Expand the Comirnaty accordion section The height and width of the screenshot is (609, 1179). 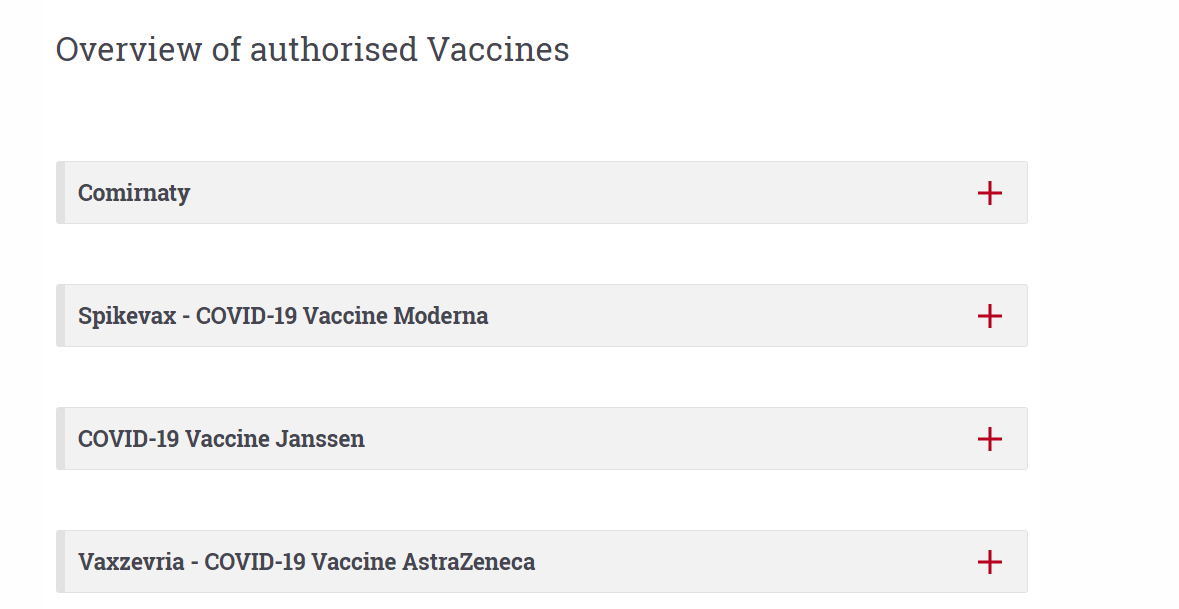click(540, 193)
